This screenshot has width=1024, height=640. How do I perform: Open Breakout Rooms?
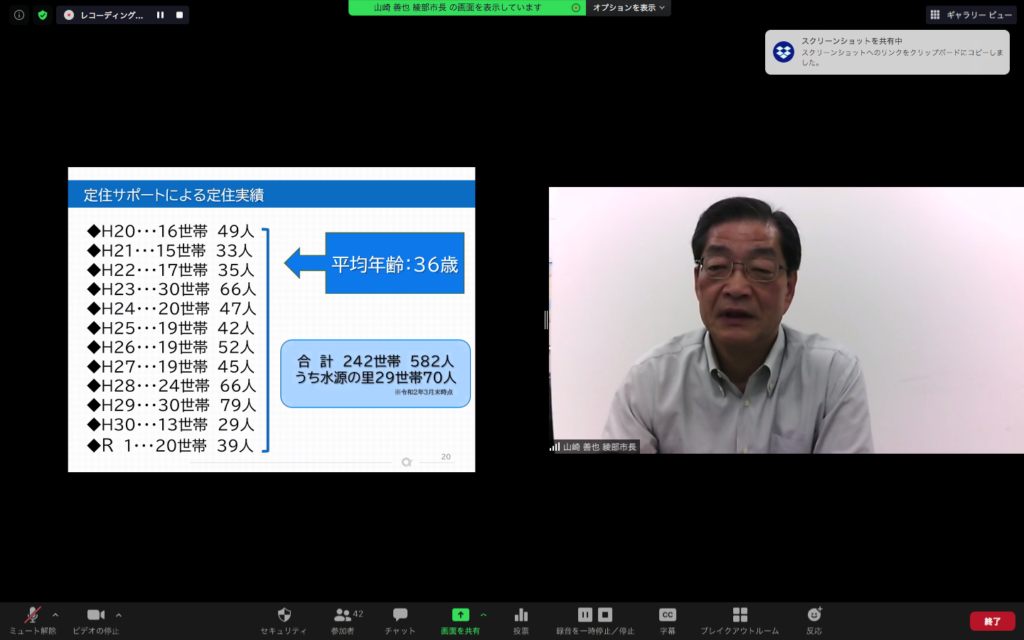tap(740, 615)
